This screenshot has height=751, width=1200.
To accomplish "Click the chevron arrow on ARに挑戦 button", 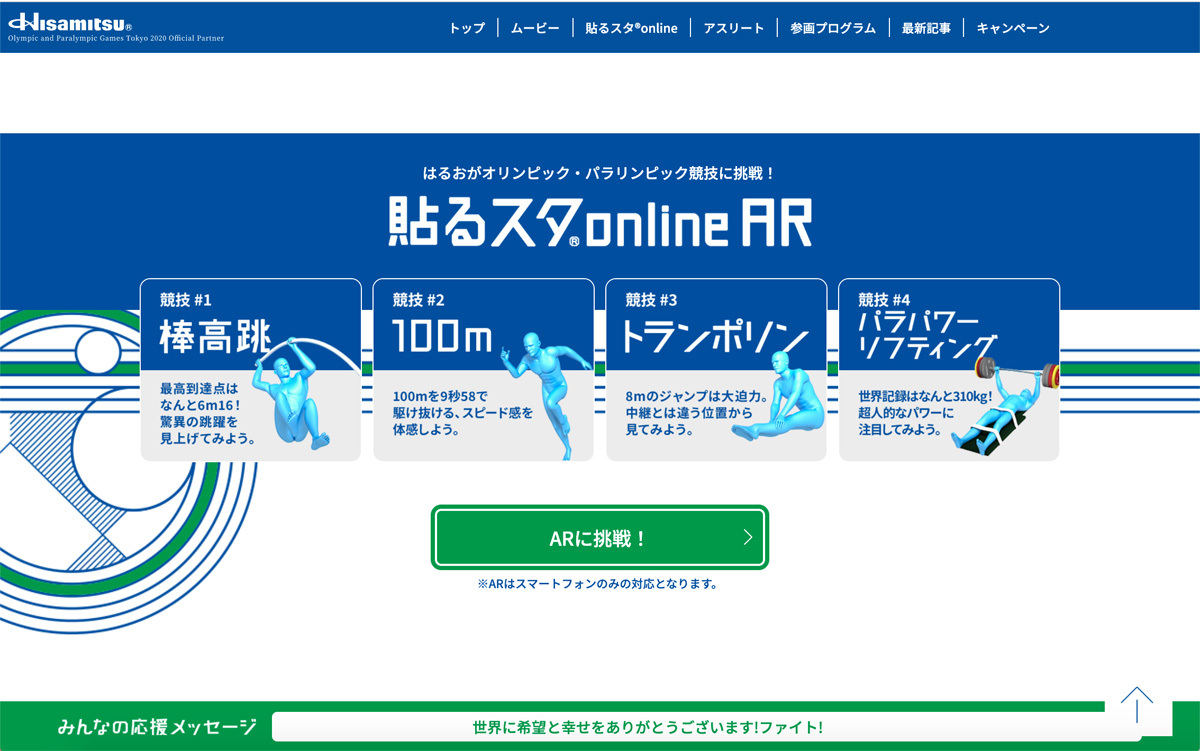I will [747, 538].
